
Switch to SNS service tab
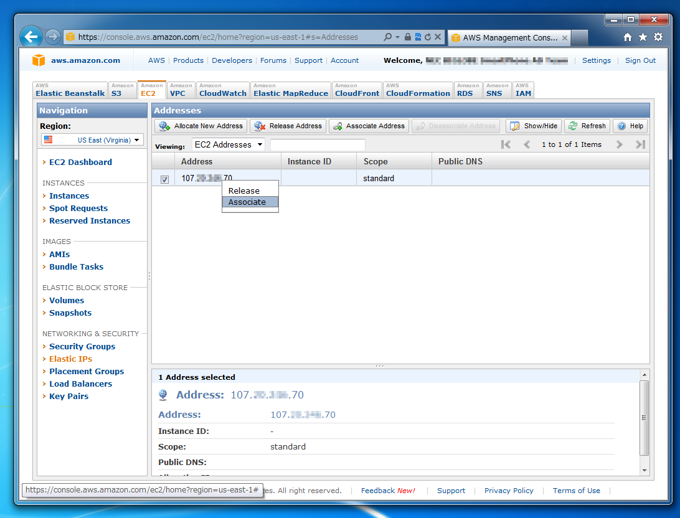click(497, 90)
